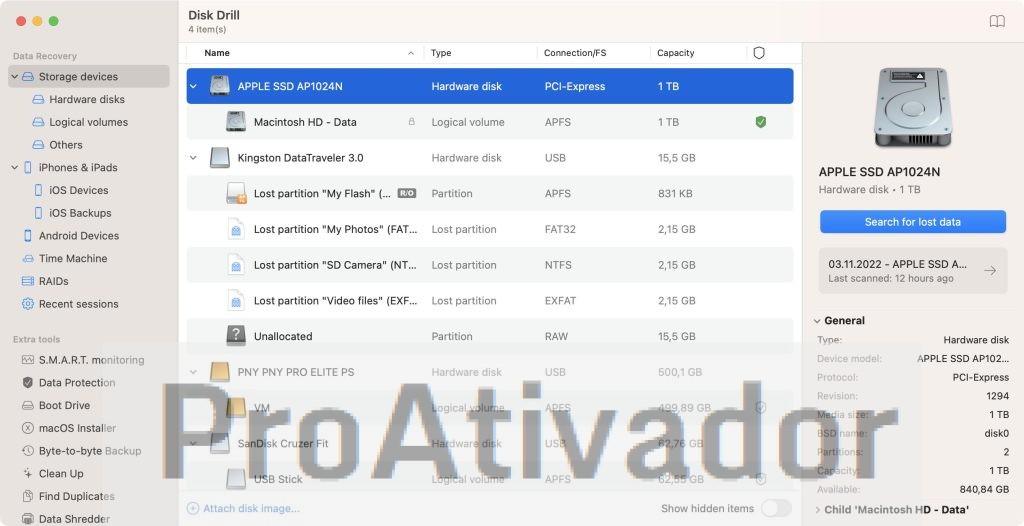
Task: Select Lost partition "Video files" row
Action: (490, 301)
